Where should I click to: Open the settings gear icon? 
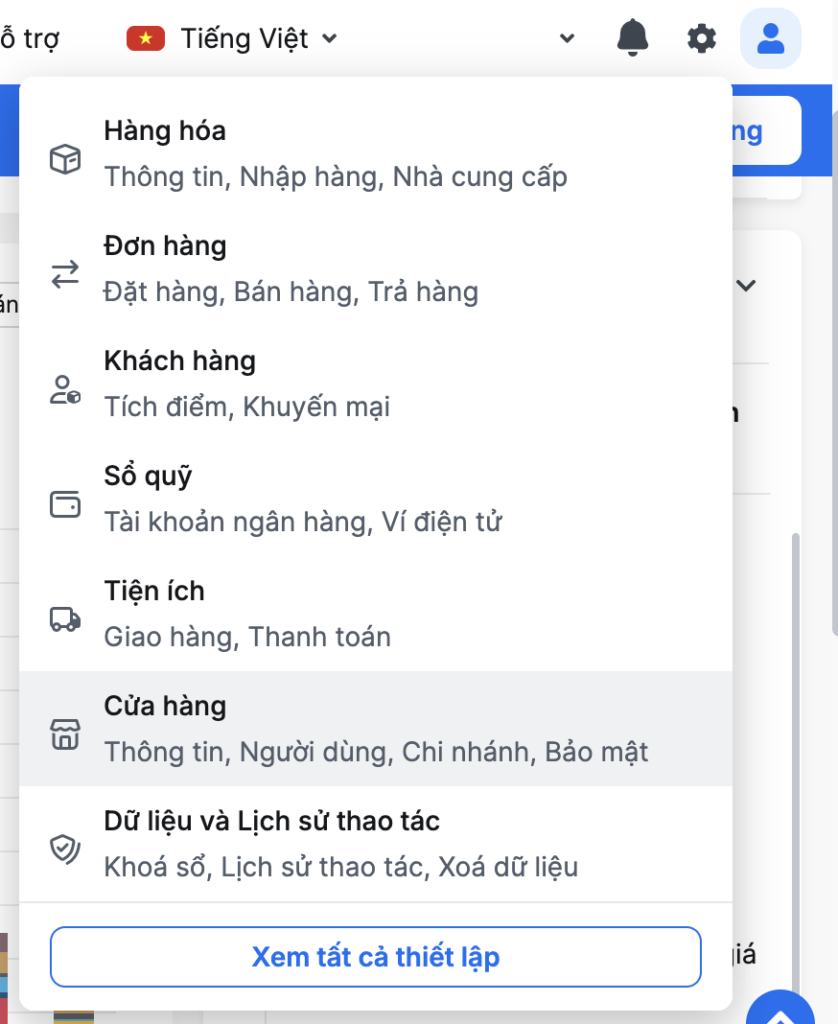pyautogui.click(x=702, y=39)
